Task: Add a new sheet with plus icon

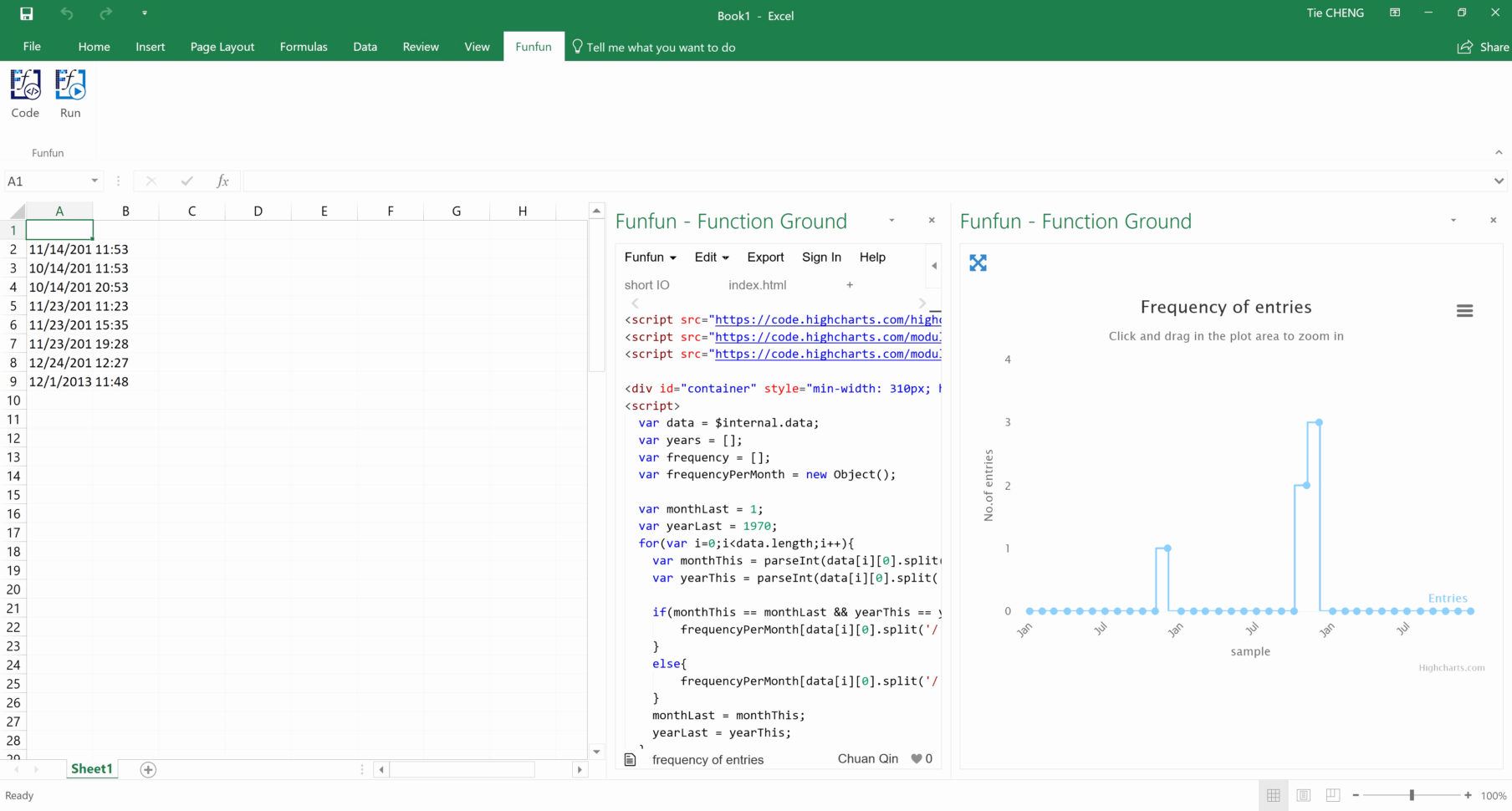Action: click(148, 770)
